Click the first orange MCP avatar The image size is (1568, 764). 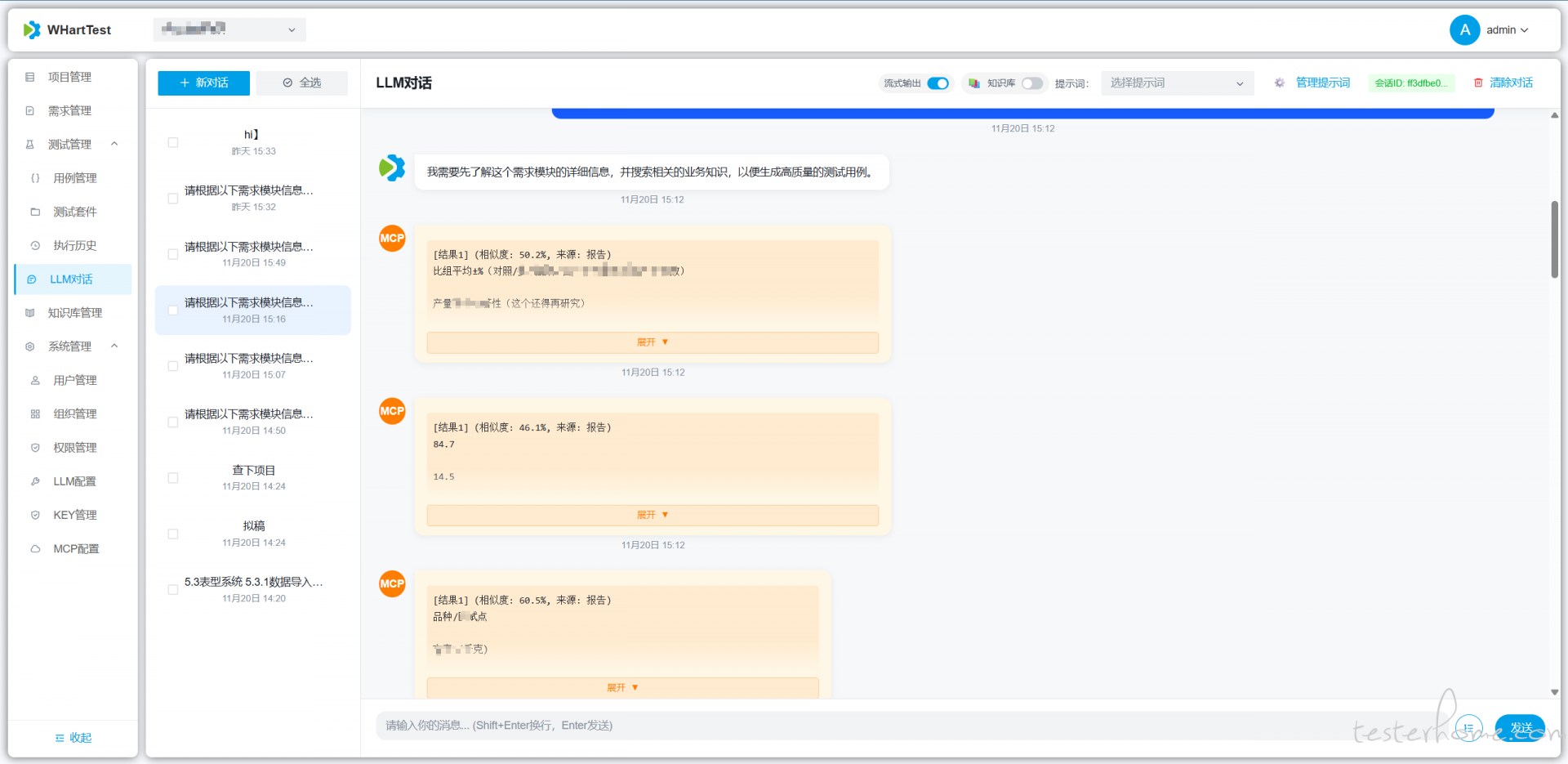[392, 239]
